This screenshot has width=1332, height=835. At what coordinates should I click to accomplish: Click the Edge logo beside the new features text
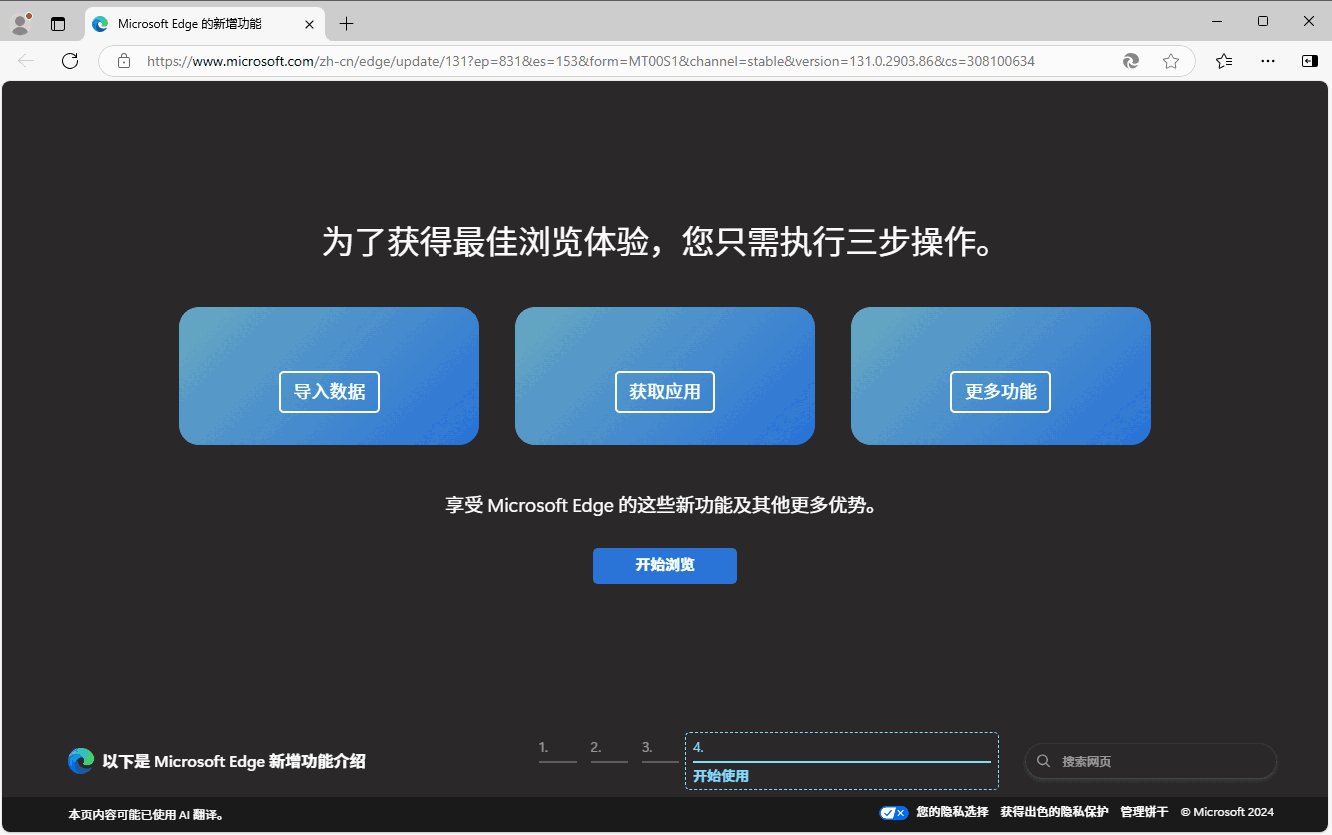tap(80, 761)
